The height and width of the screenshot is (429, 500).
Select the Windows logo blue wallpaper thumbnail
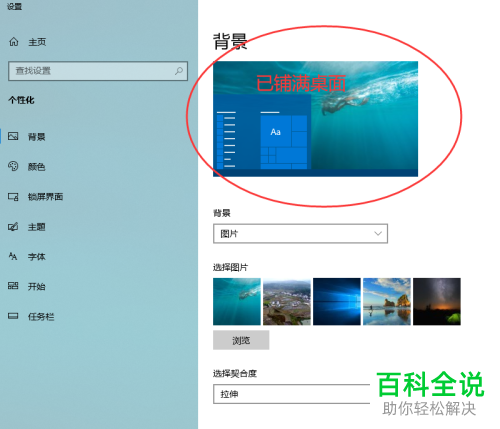337,301
